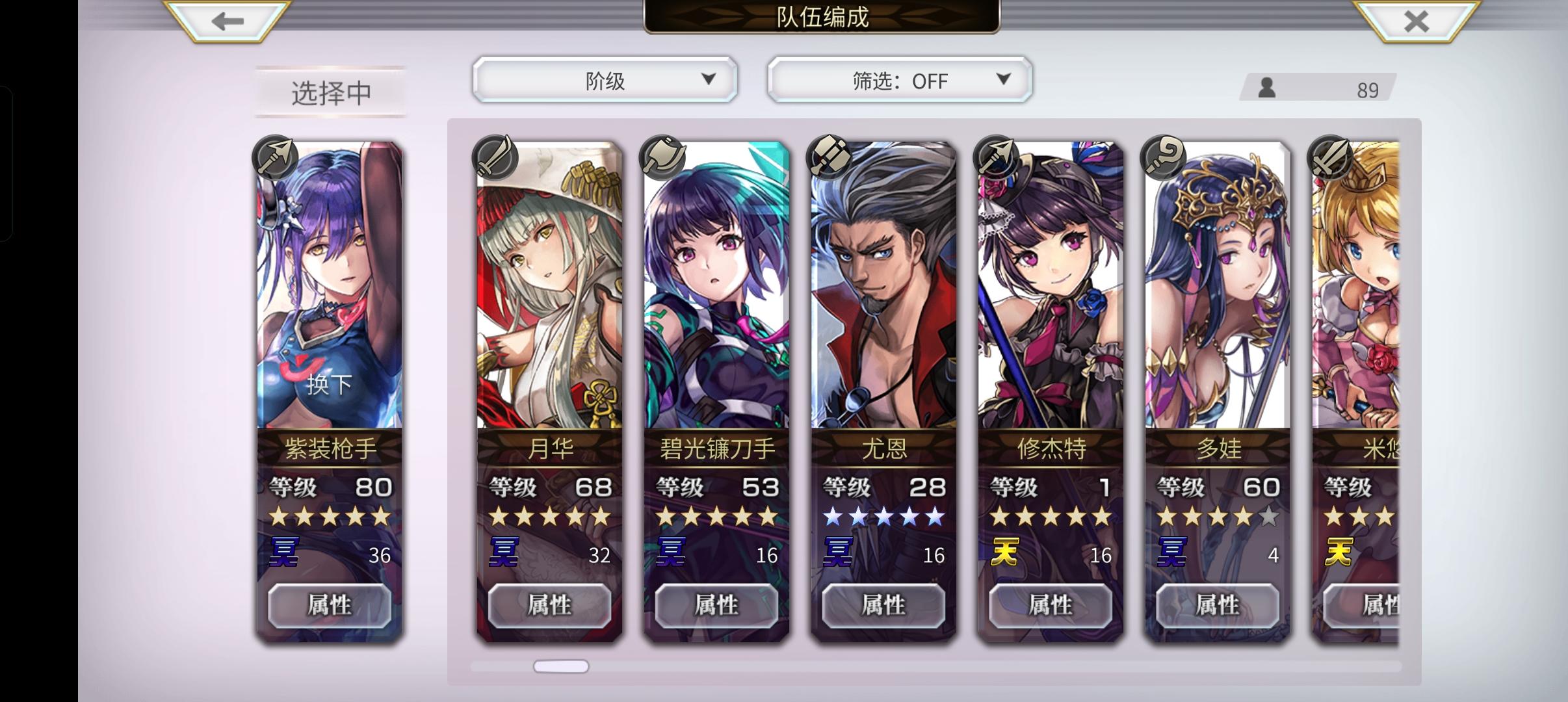Tap the staff weapon icon on 多娃
Screen dimensions: 1568x702
1163,157
